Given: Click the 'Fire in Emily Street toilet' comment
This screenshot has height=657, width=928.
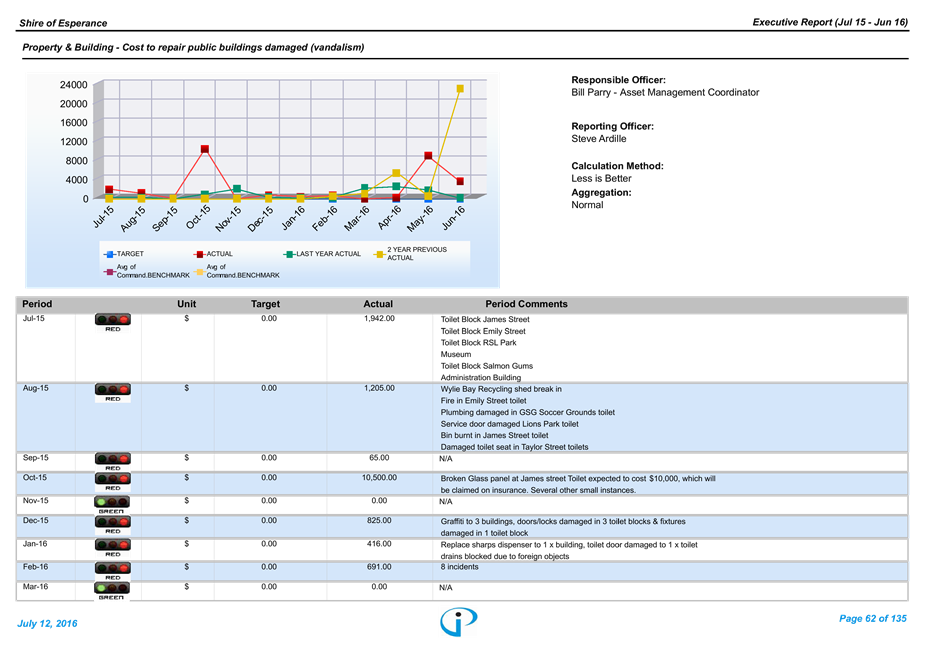Looking at the screenshot, I should tap(484, 401).
